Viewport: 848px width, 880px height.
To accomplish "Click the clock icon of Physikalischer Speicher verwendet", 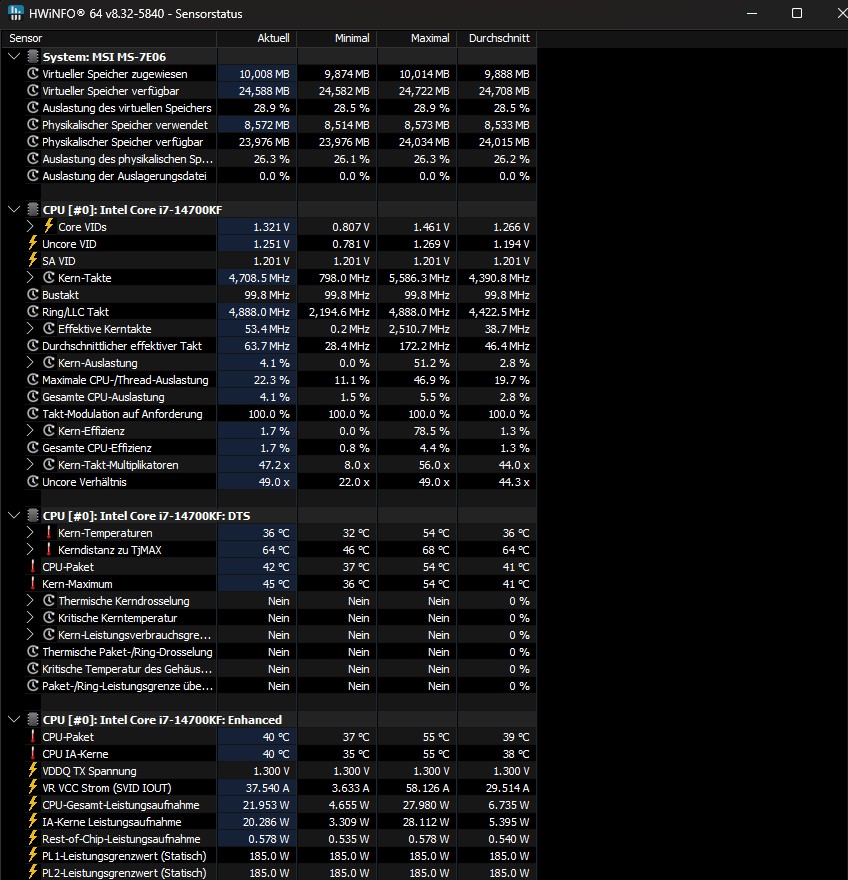I will 33,125.
